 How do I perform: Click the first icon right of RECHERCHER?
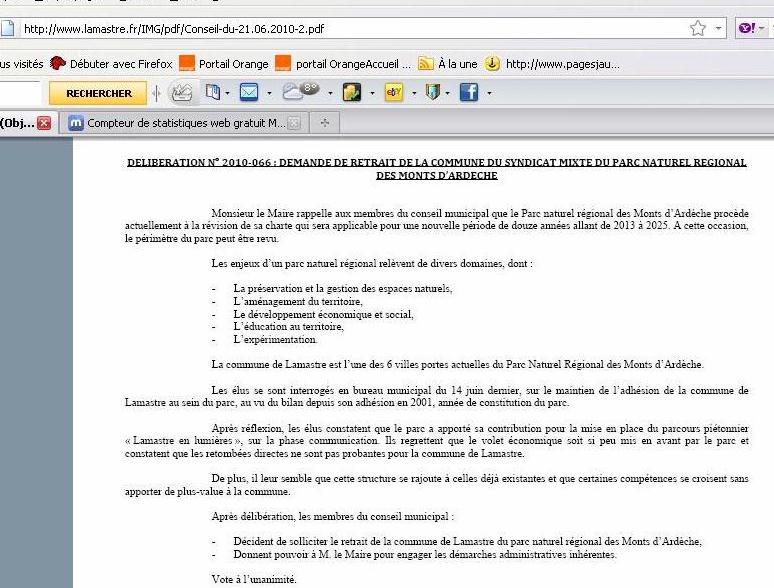(x=181, y=93)
